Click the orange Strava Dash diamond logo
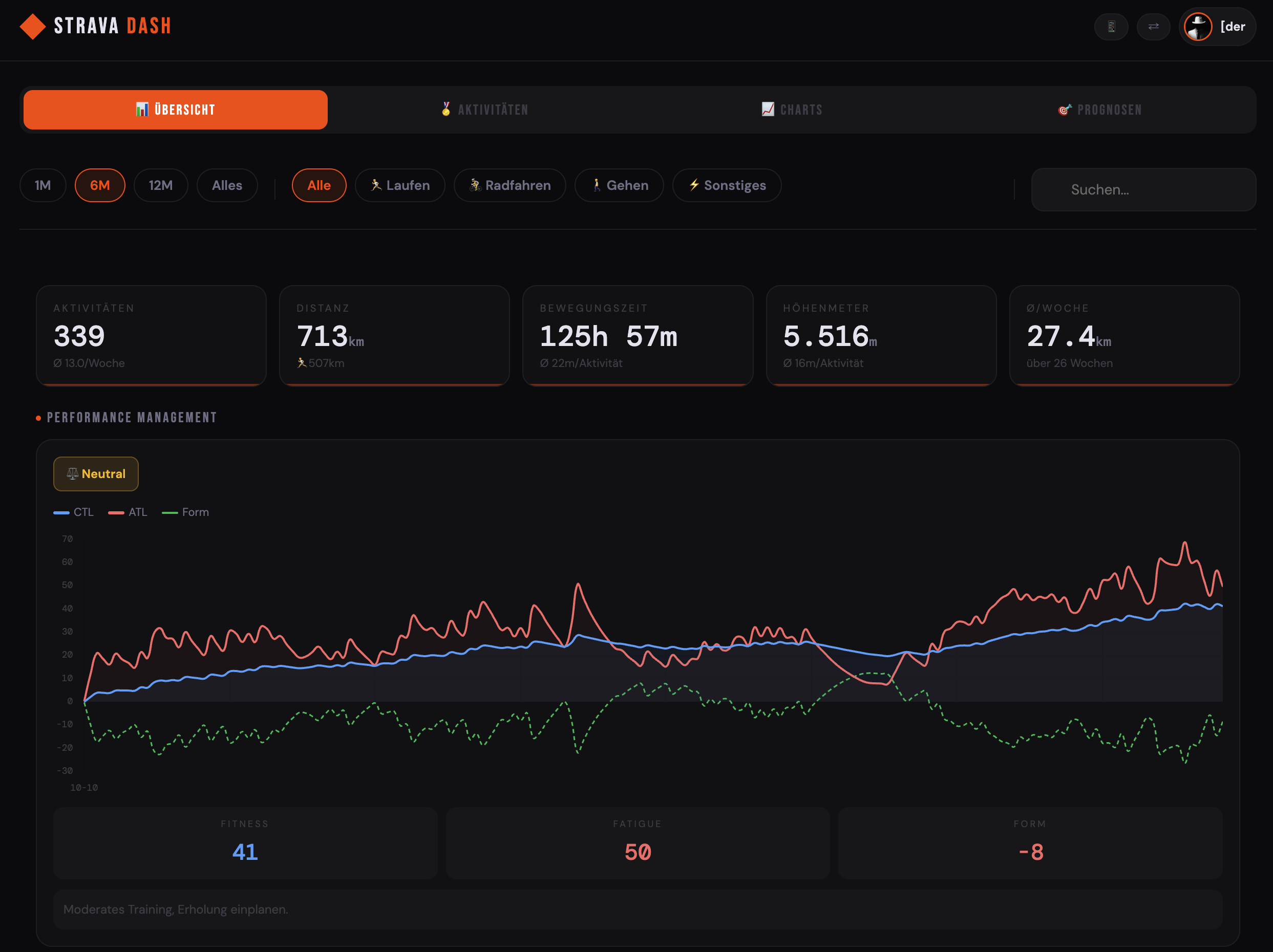Screen dimensions: 1273x952 click(x=32, y=27)
